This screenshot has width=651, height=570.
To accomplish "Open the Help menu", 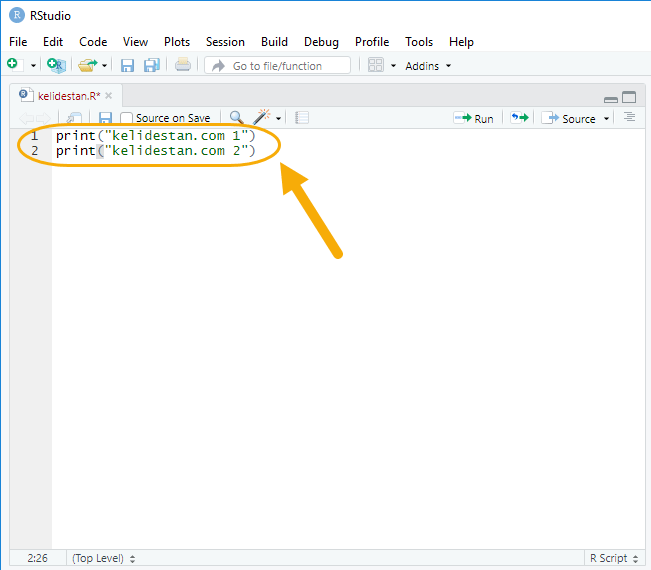I will pyautogui.click(x=461, y=42).
